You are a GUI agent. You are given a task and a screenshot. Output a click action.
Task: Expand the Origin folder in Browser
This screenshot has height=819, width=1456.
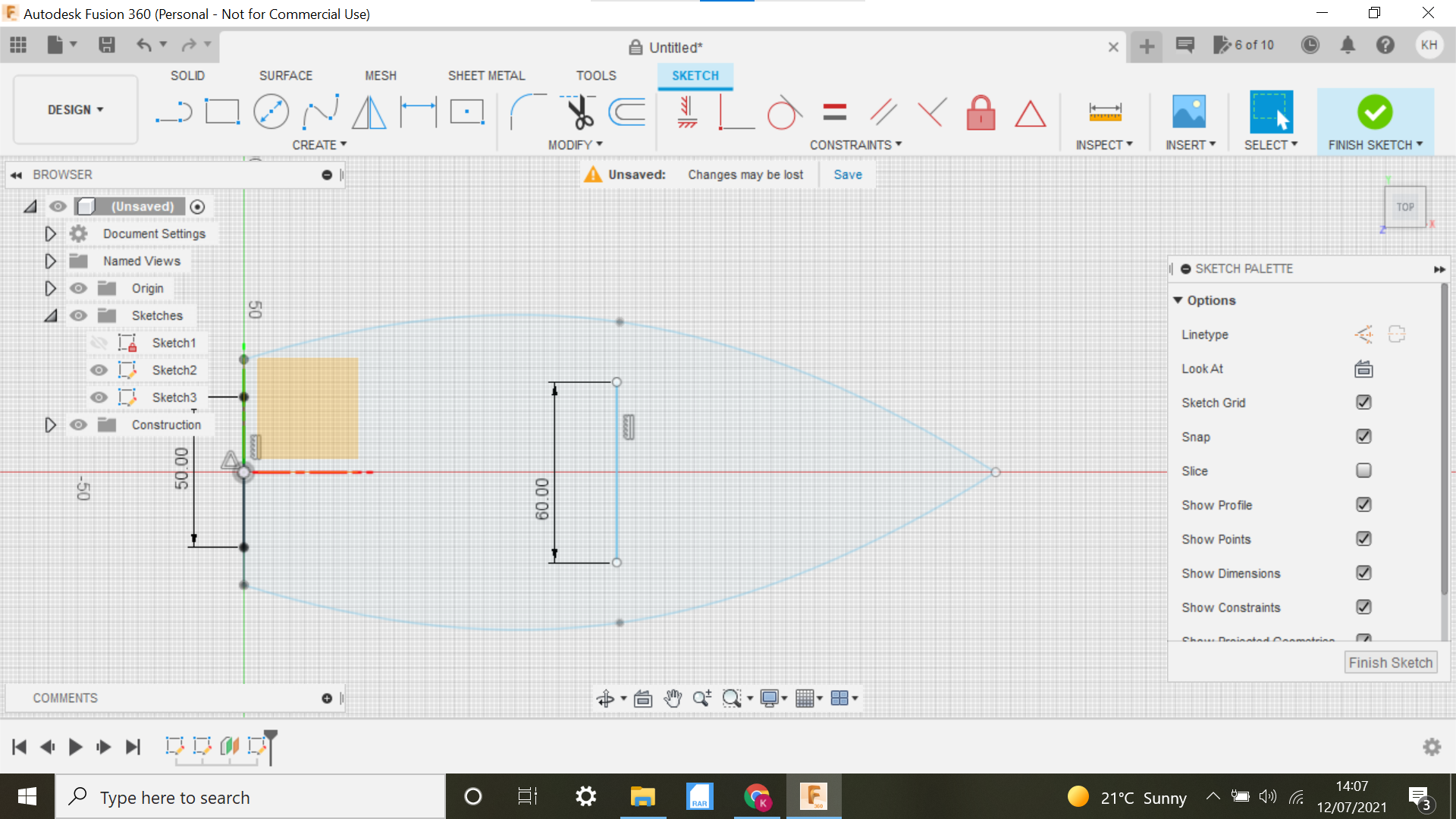click(x=49, y=288)
